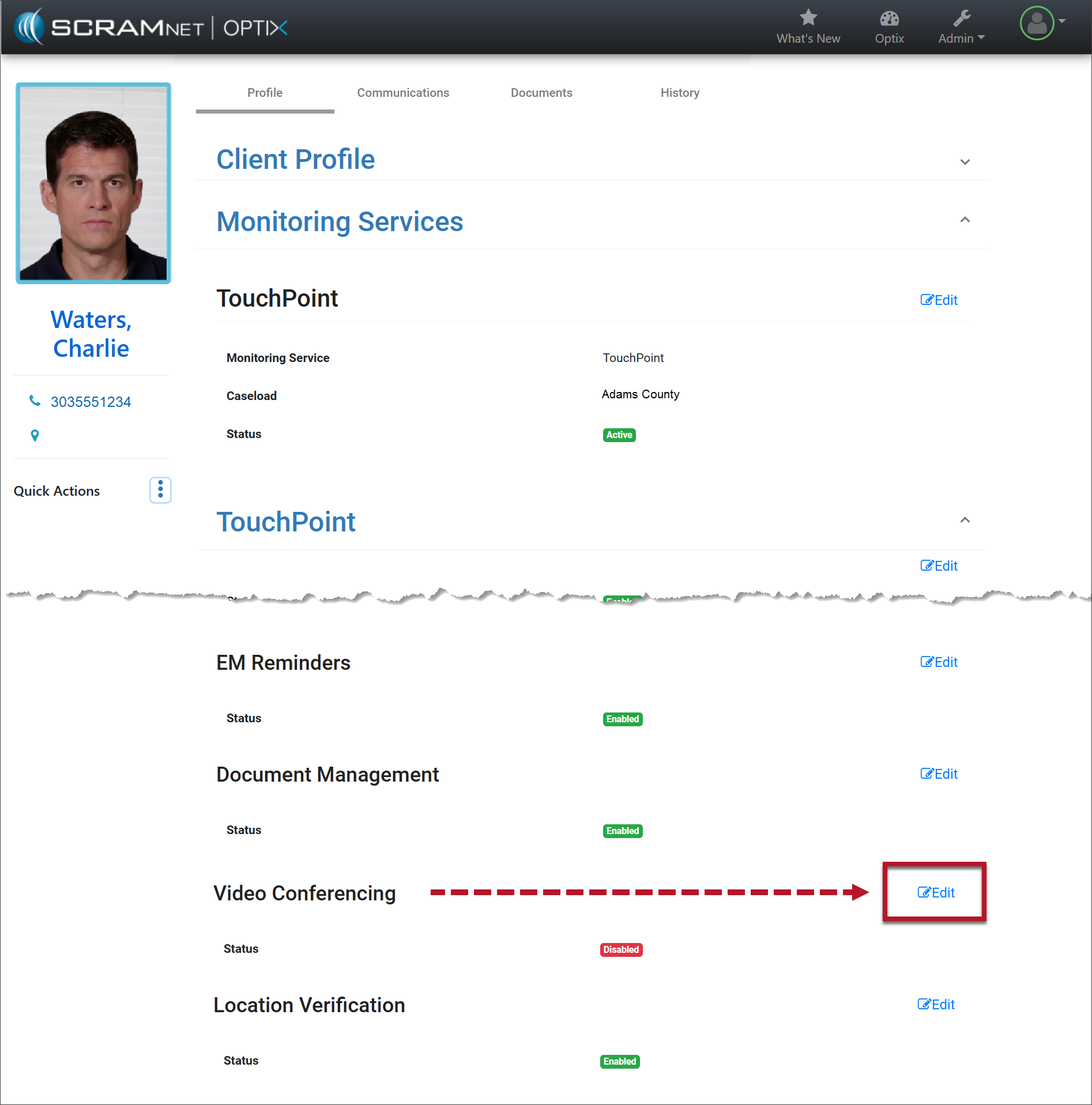The width and height of the screenshot is (1092, 1105).
Task: Click Charlie Waters' profile photo
Action: click(93, 183)
